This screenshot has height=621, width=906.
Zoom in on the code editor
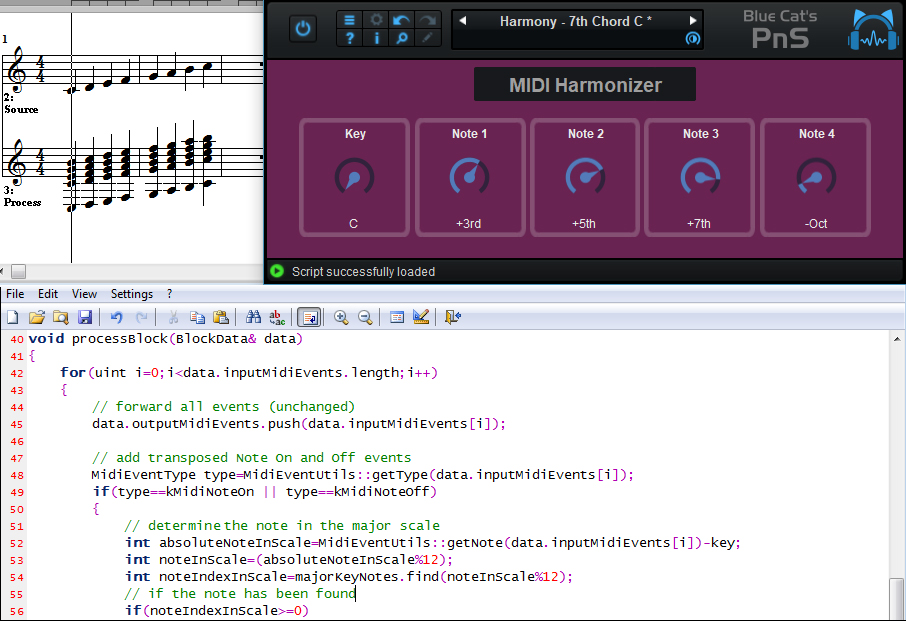(341, 317)
